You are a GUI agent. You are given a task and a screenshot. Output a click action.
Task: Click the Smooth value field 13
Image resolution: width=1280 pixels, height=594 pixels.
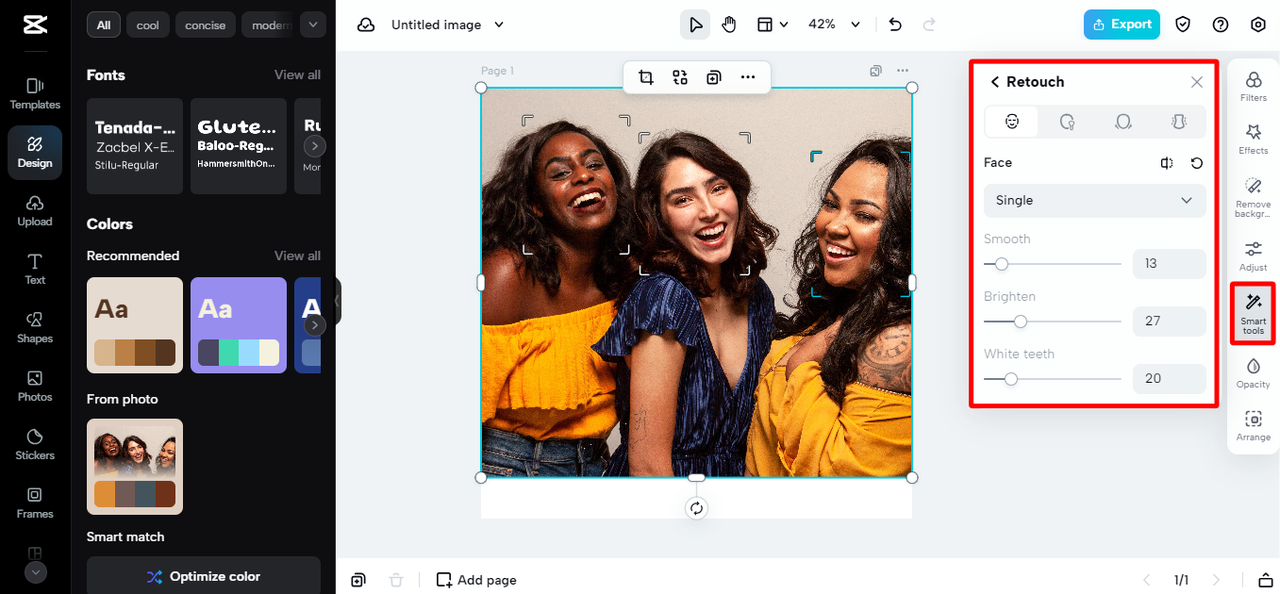click(x=1169, y=264)
